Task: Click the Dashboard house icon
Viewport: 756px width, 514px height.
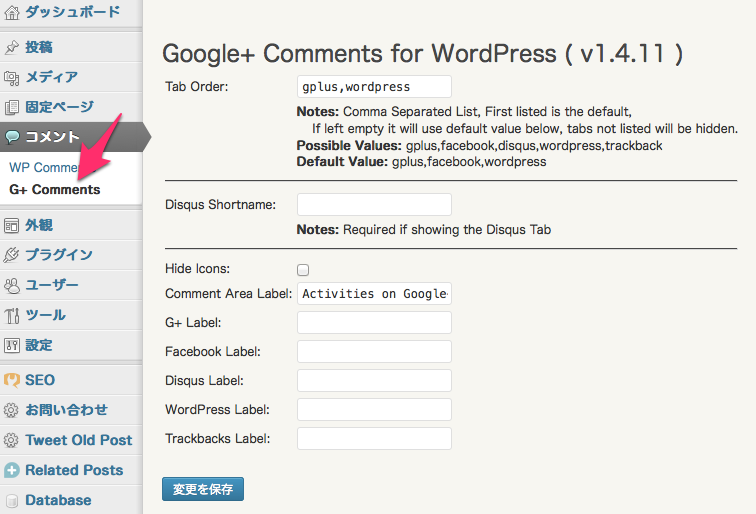Action: [x=12, y=12]
